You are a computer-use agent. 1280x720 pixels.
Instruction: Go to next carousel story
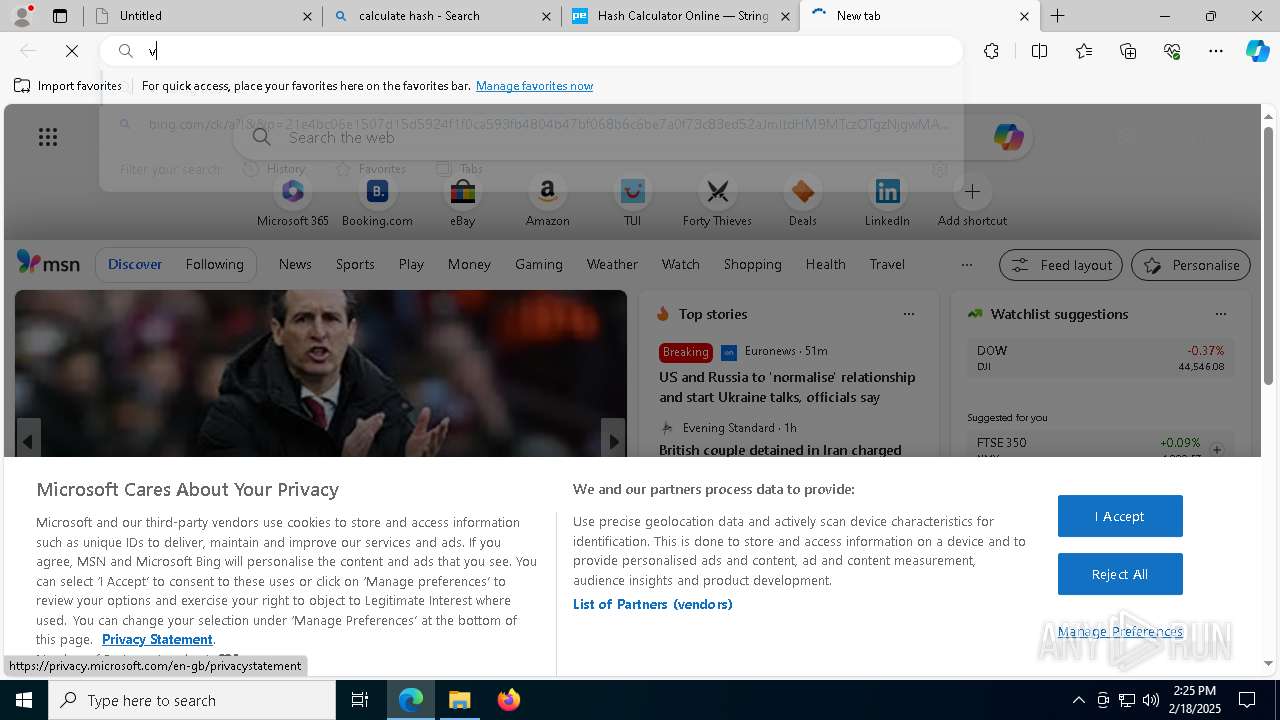tap(613, 441)
